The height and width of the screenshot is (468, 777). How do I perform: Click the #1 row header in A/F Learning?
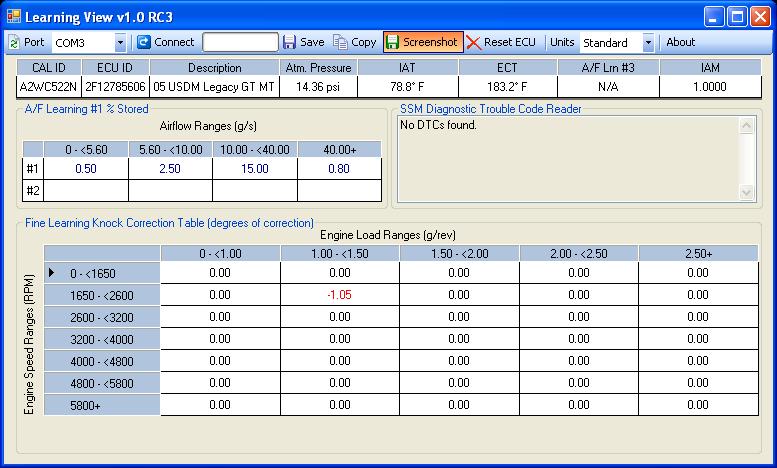point(33,169)
